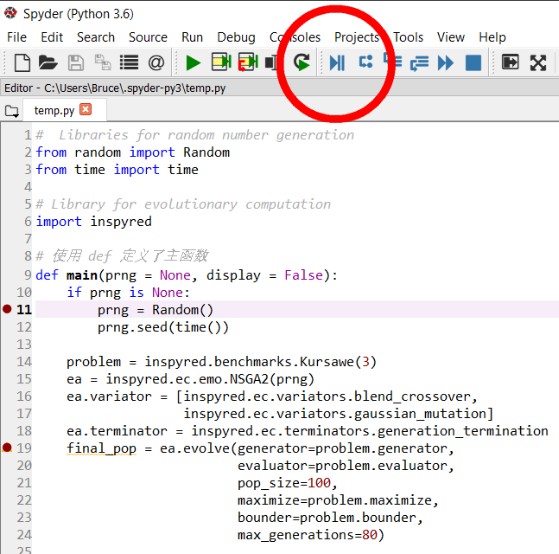Screen dimensions: 559x554
Task: Re-run last script icon
Action: [x=302, y=62]
